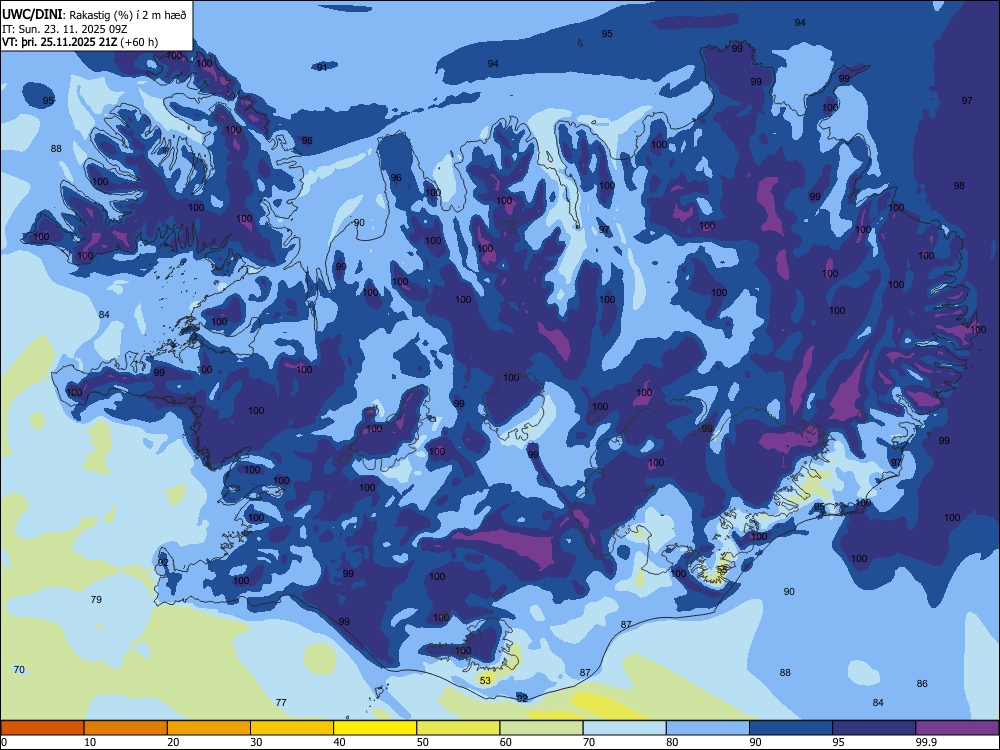This screenshot has width=1000, height=750.
Task: Select the 98 humidity value label
Action: tap(959, 186)
